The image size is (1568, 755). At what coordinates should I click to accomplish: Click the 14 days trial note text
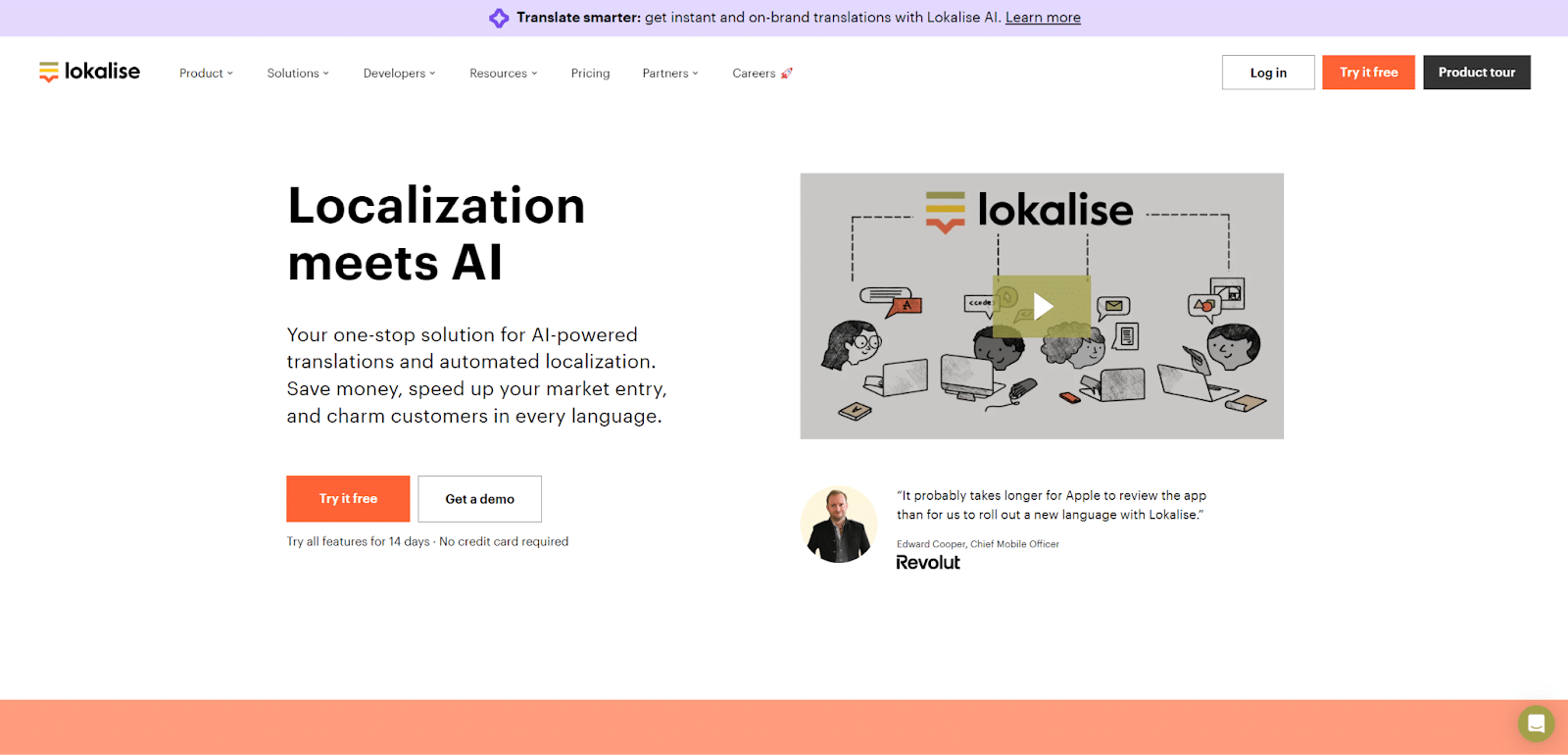tap(427, 541)
